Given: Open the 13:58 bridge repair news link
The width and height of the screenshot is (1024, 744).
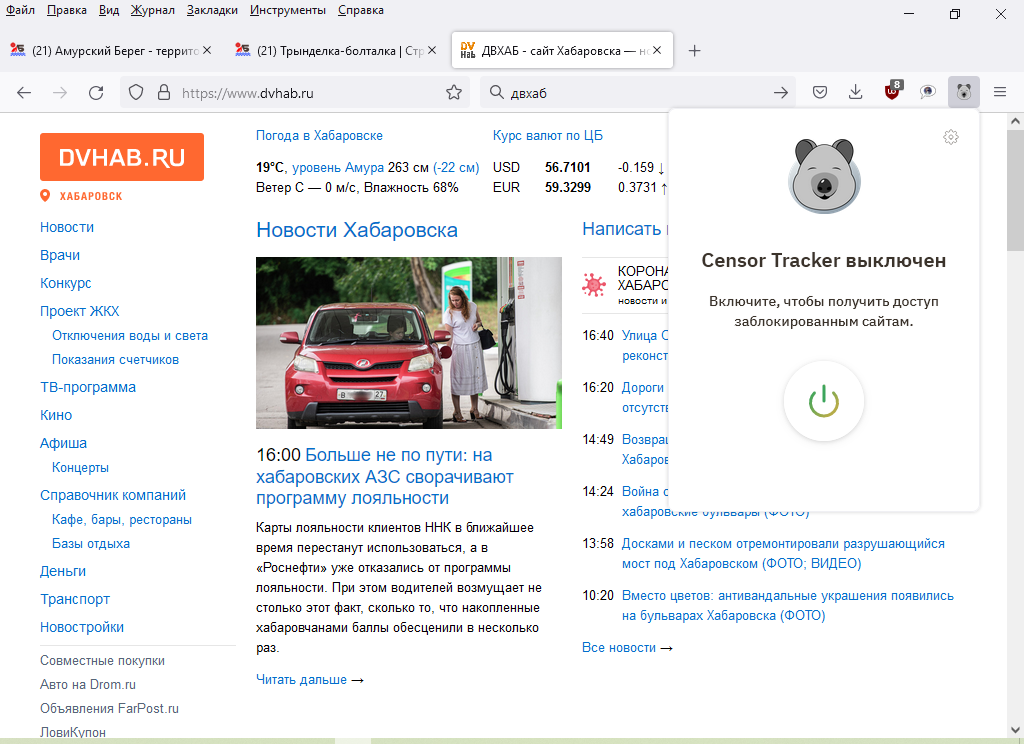Looking at the screenshot, I should [783, 553].
